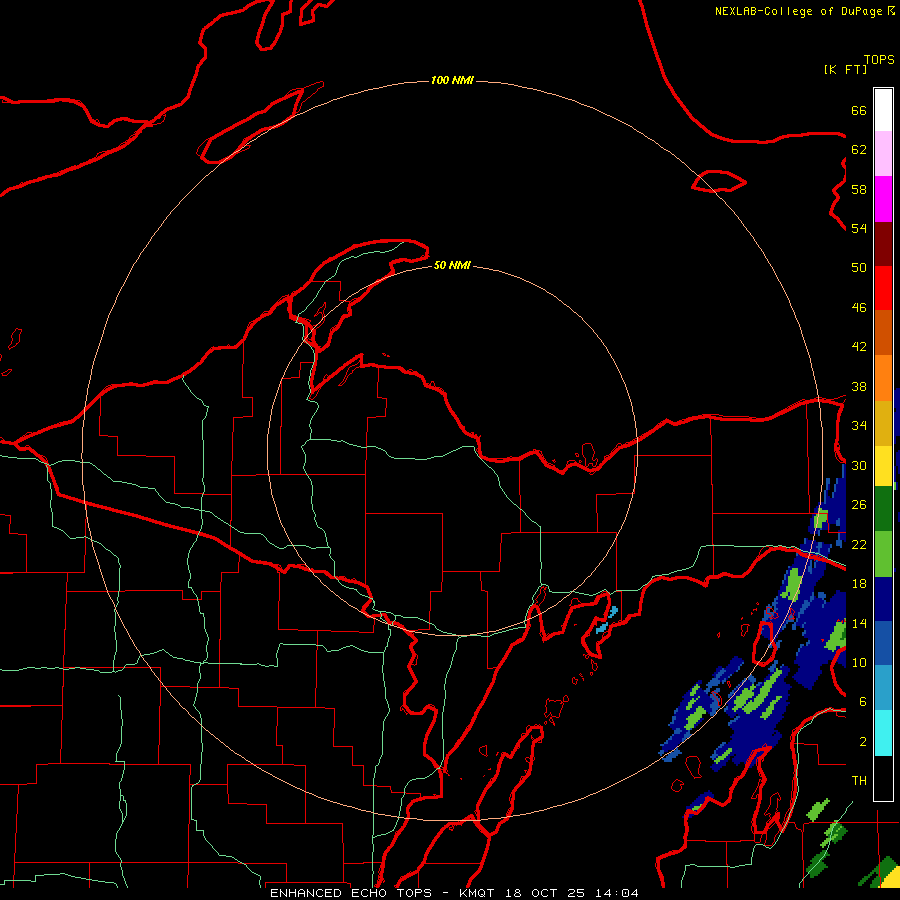The height and width of the screenshot is (900, 900).
Task: Click the gold 34 kft legend swatch
Action: pyautogui.click(x=883, y=423)
